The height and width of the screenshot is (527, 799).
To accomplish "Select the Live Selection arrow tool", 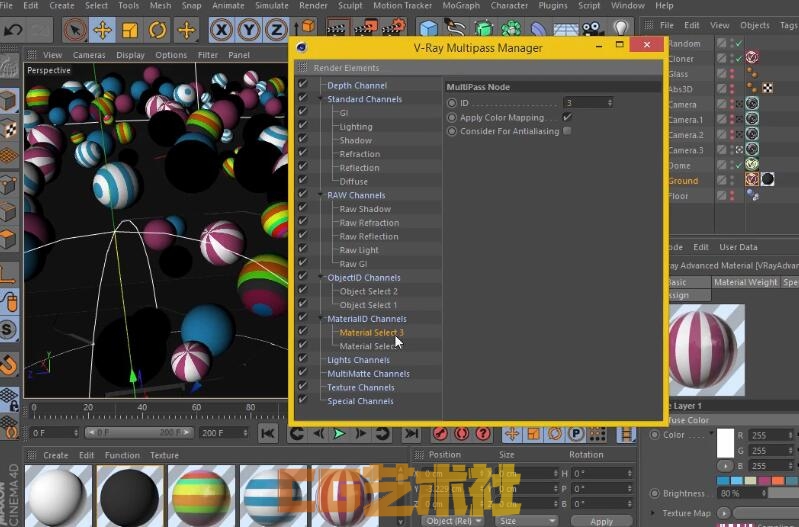I will [75, 30].
